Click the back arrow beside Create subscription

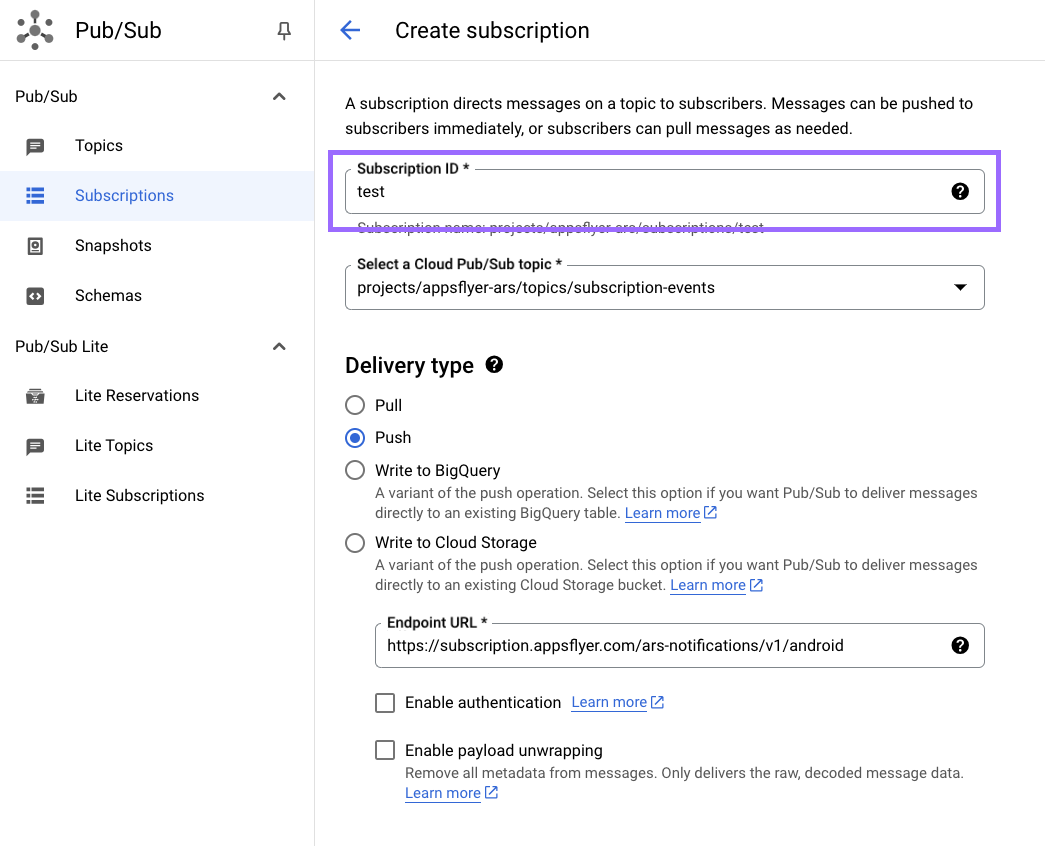(x=350, y=30)
